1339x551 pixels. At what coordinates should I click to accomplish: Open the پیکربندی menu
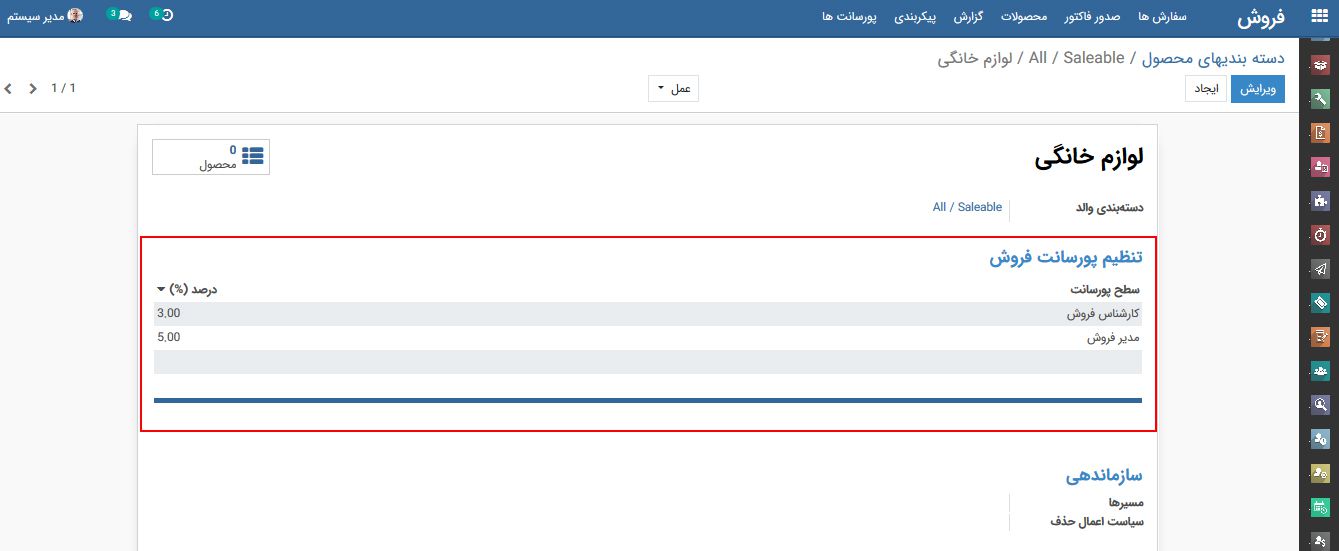coord(914,17)
